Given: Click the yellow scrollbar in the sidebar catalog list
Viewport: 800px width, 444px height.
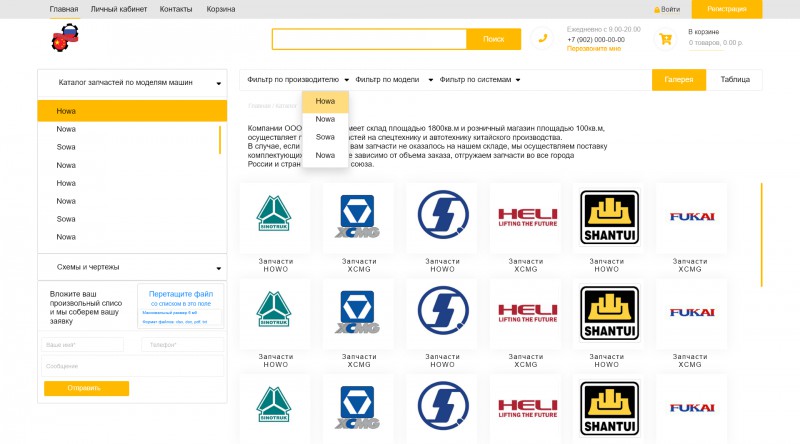Looking at the screenshot, I should click(220, 140).
